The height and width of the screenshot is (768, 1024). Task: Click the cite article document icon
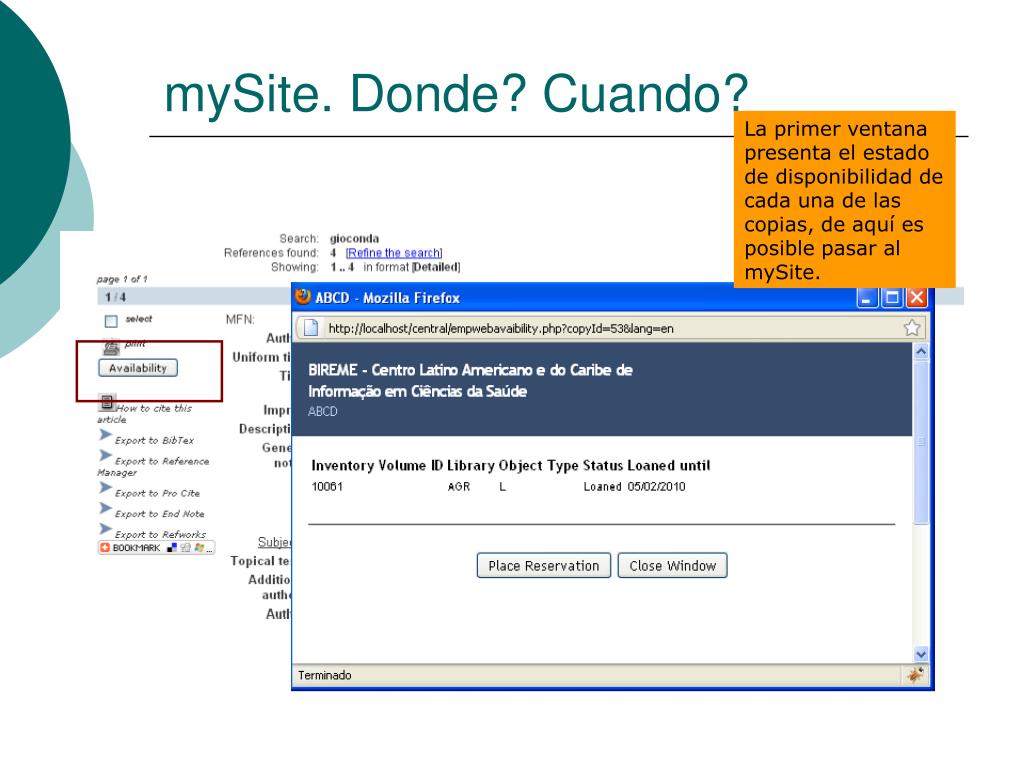click(x=108, y=402)
